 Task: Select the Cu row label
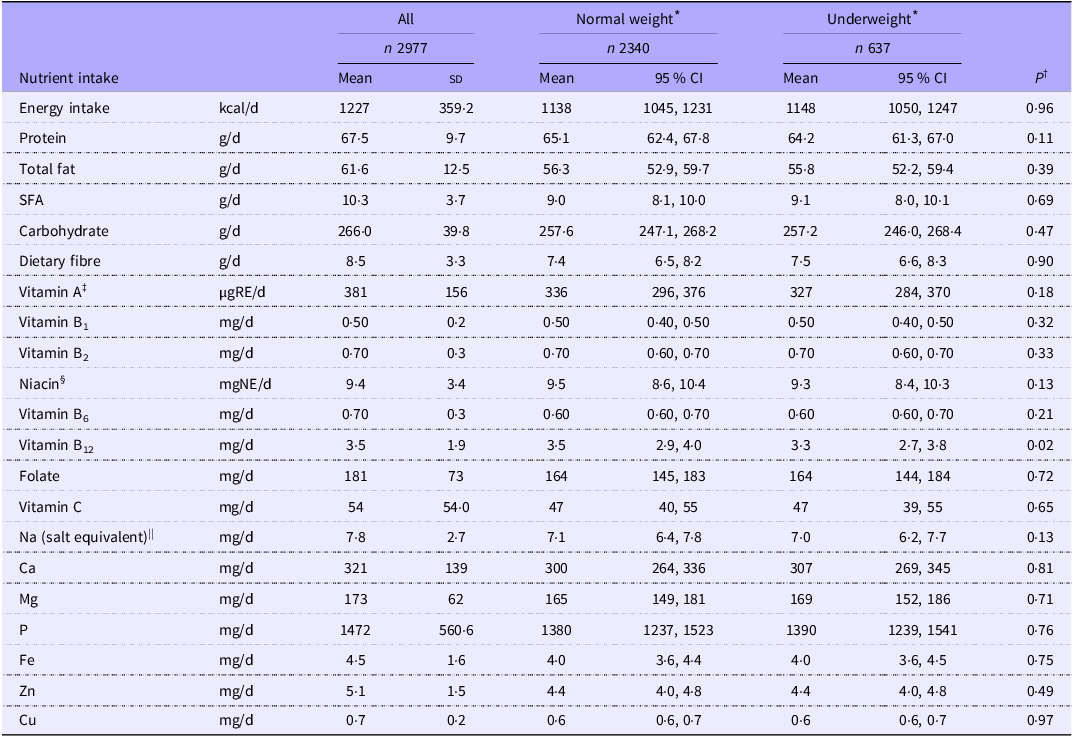[x=27, y=720]
